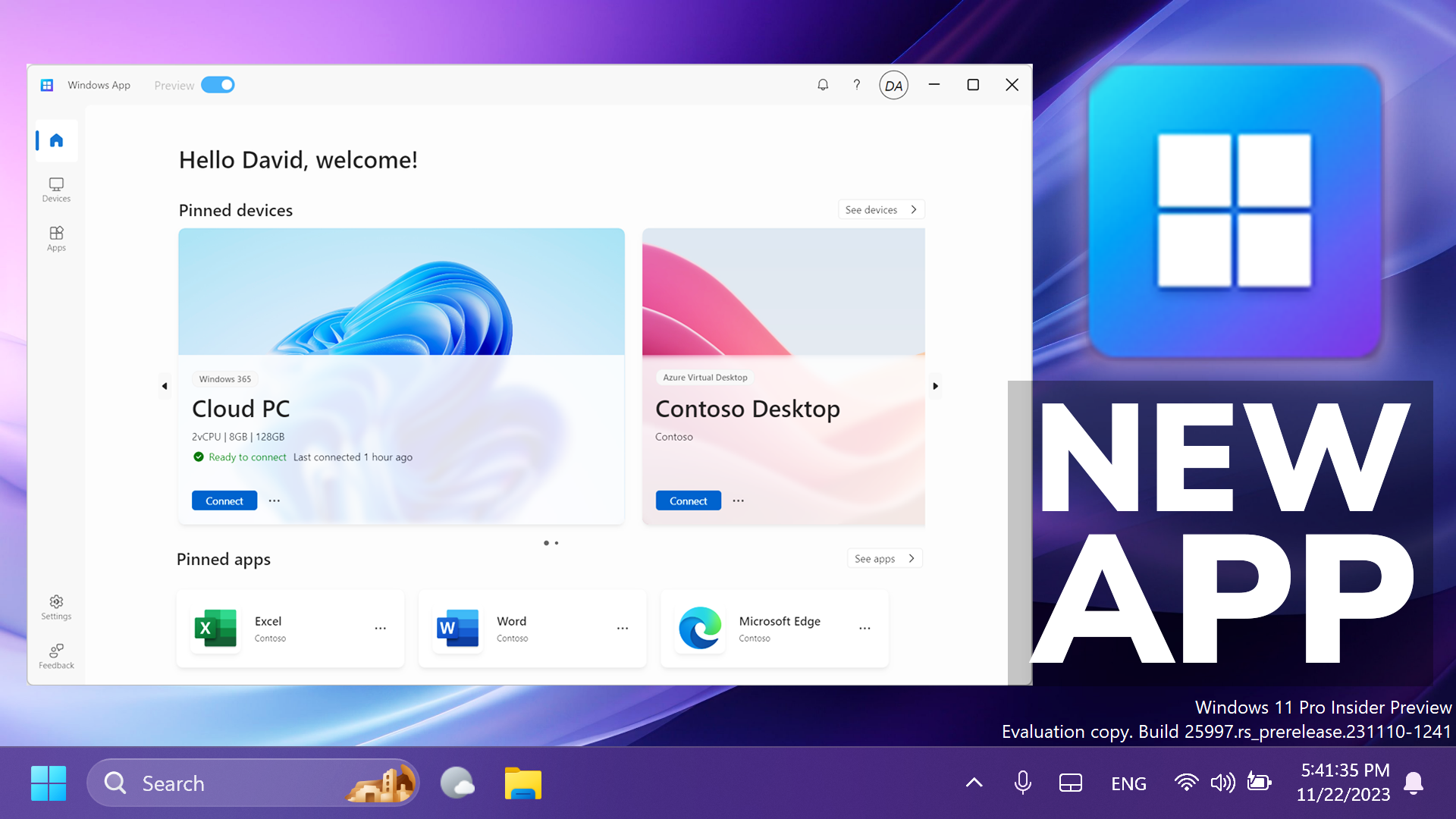Advance the pinned devices carousel right arrow
The height and width of the screenshot is (819, 1456).
pyautogui.click(x=935, y=386)
